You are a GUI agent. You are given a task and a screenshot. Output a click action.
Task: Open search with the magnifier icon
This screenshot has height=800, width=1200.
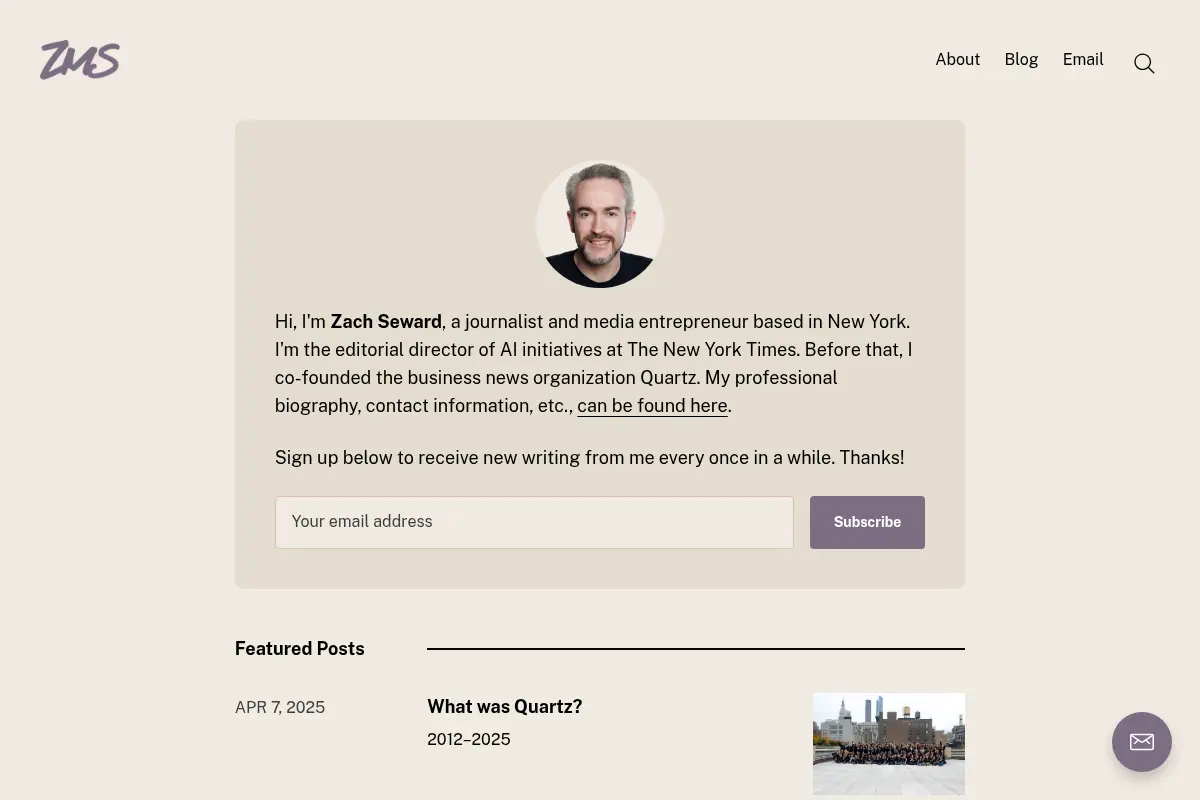click(1144, 64)
